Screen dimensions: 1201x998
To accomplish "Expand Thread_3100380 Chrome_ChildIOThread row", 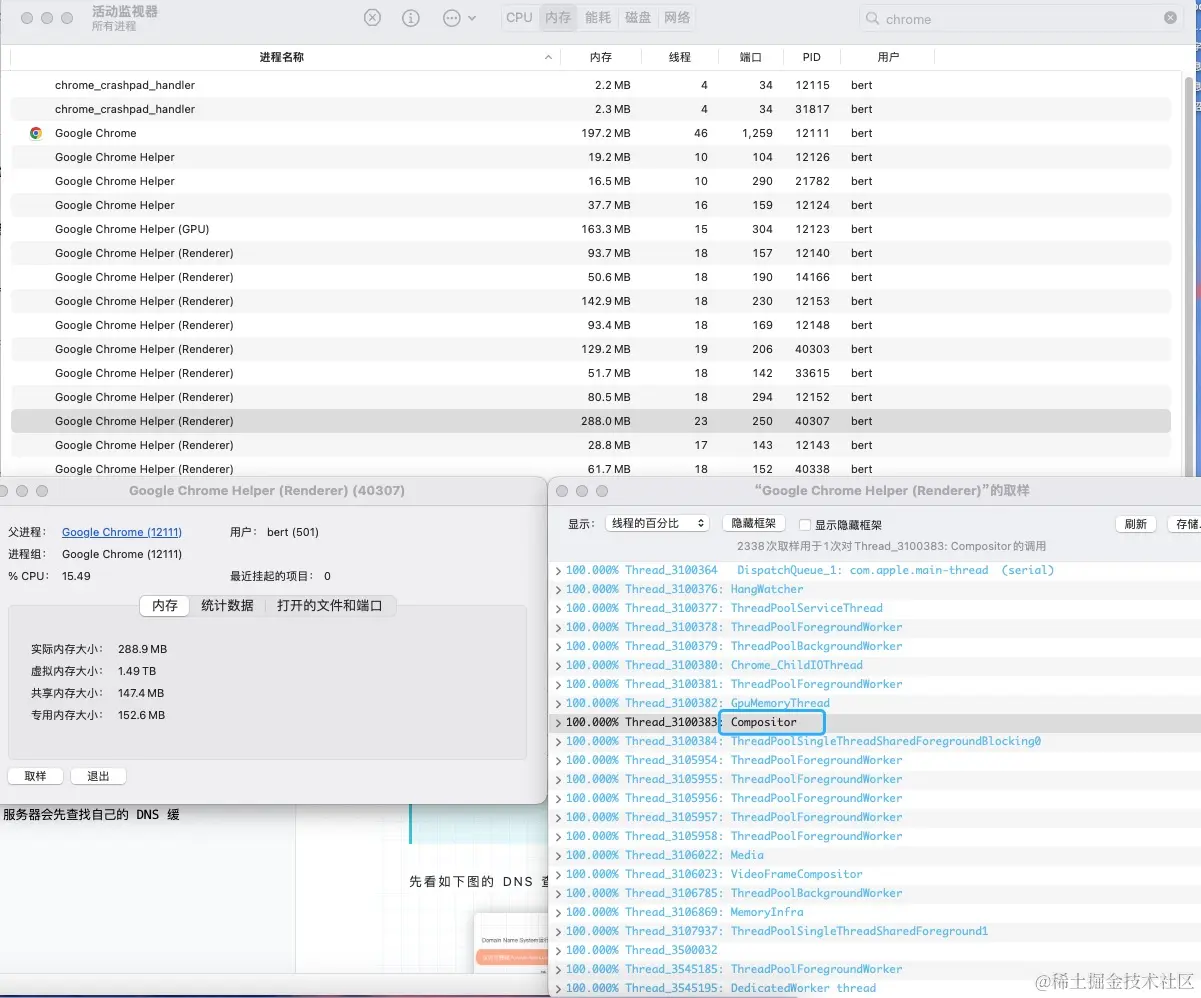I will (x=559, y=665).
